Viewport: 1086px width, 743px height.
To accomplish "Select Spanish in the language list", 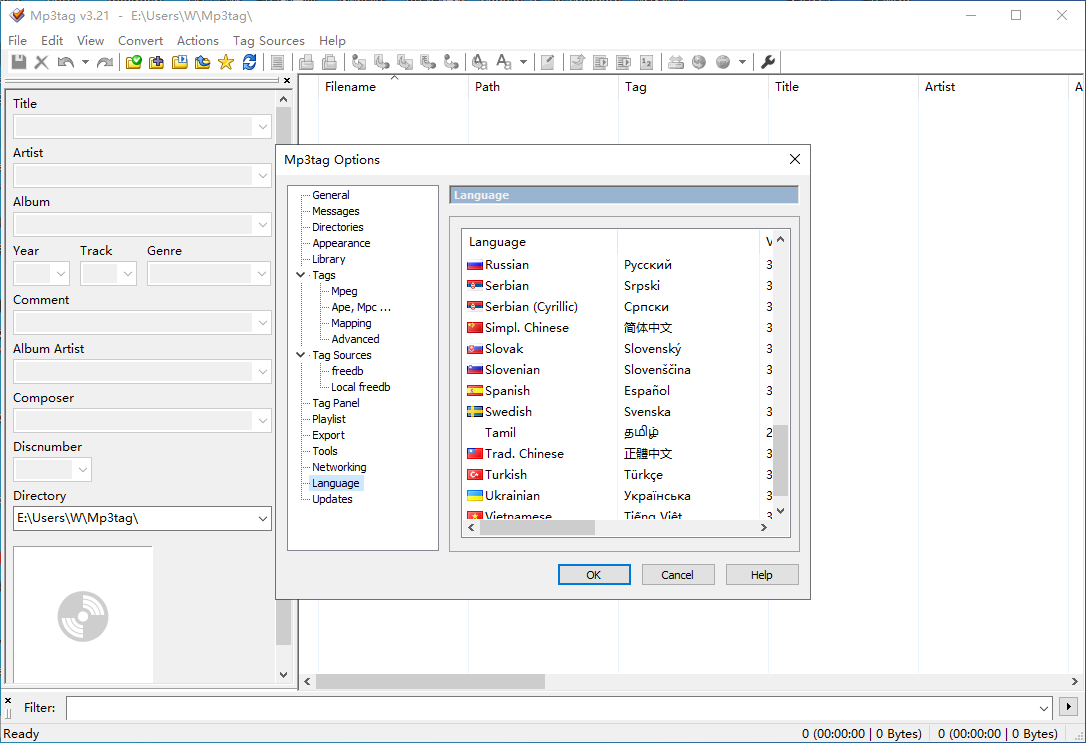I will [507, 391].
